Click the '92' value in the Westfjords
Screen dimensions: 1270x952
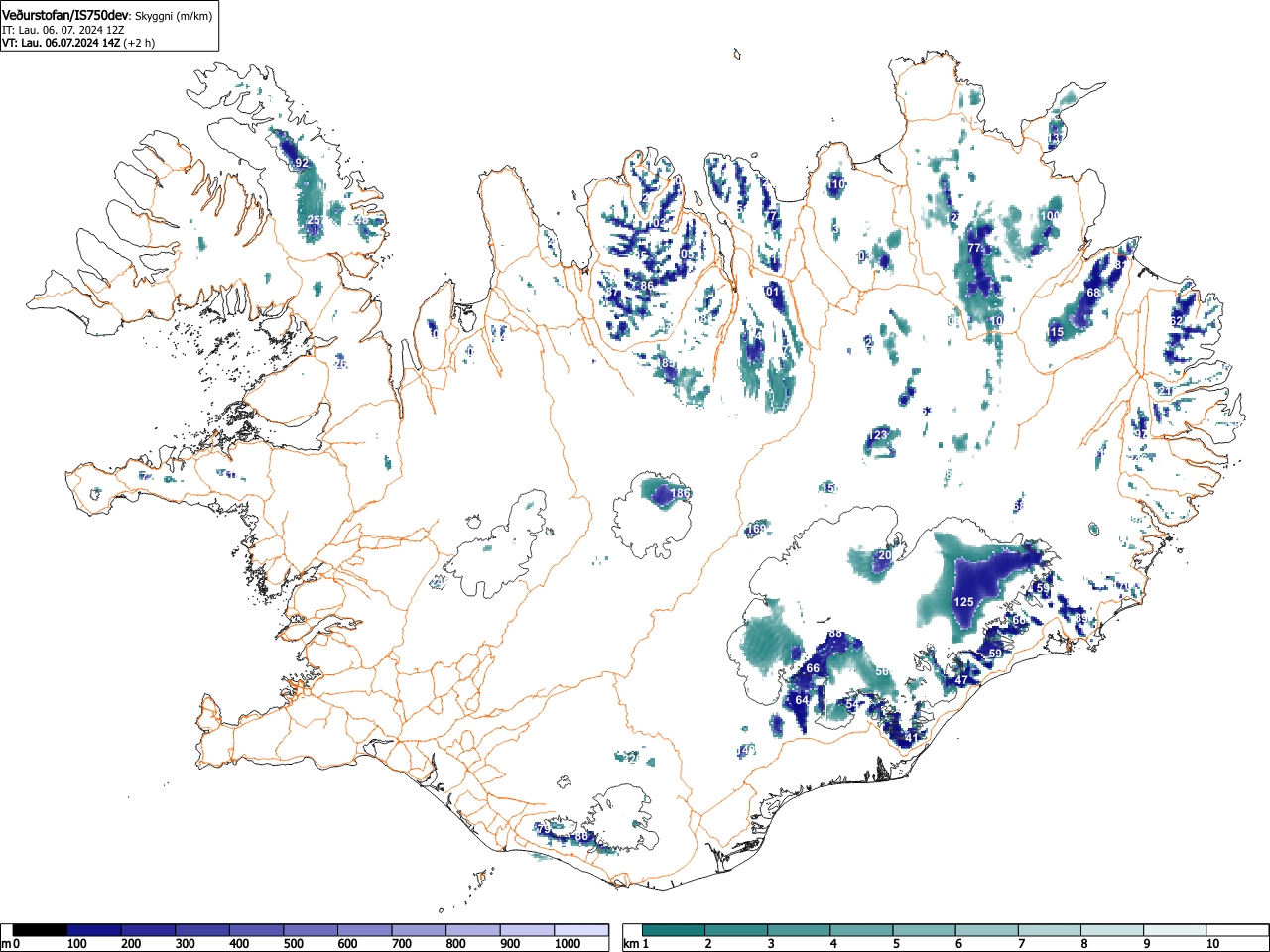point(302,163)
